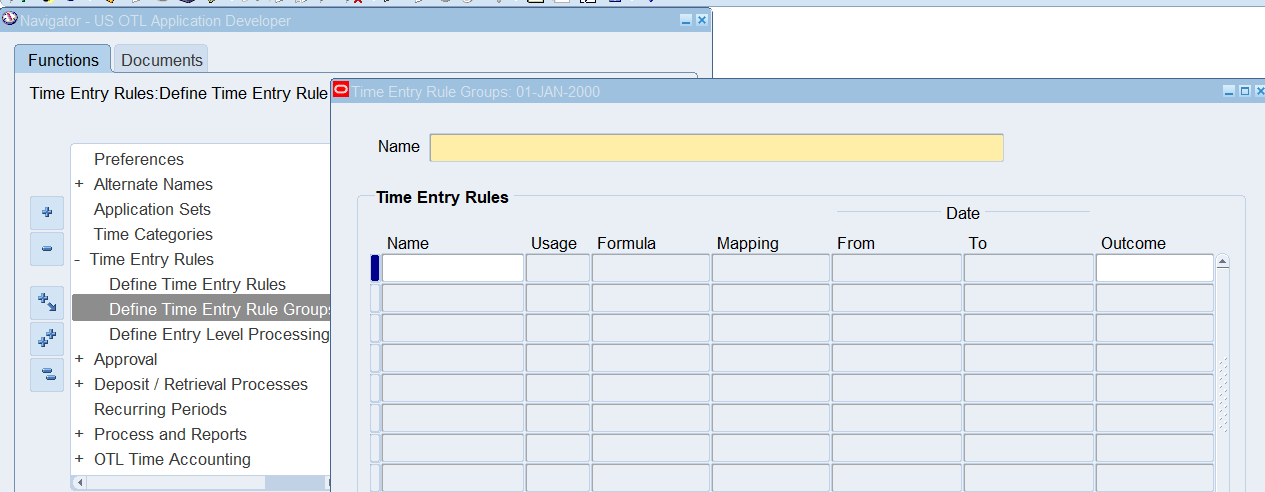Click the Navigator window icon in title bar
The height and width of the screenshot is (492, 1265).
[x=10, y=20]
